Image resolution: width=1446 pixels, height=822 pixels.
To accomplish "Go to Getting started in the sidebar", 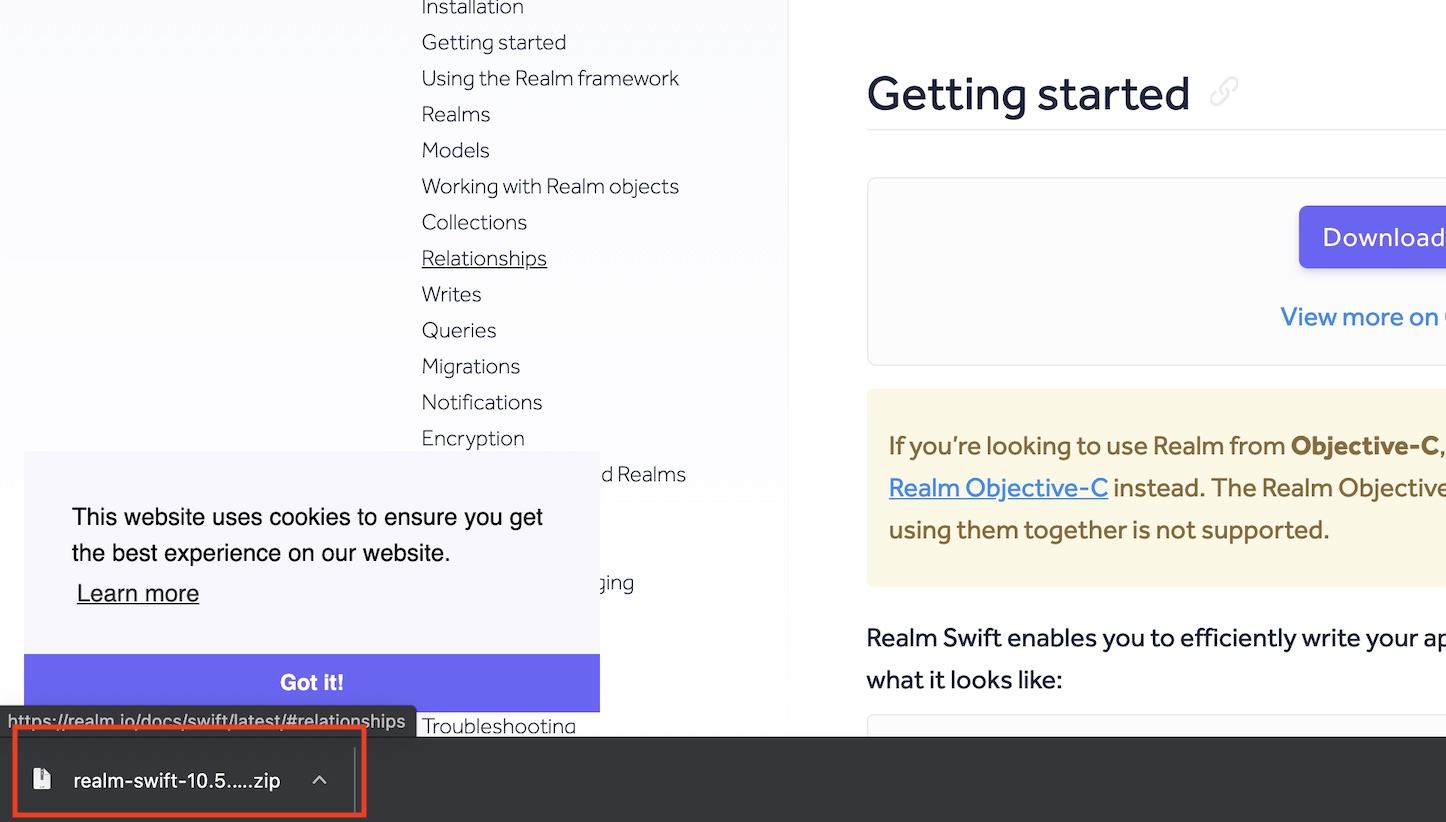I will pos(494,42).
